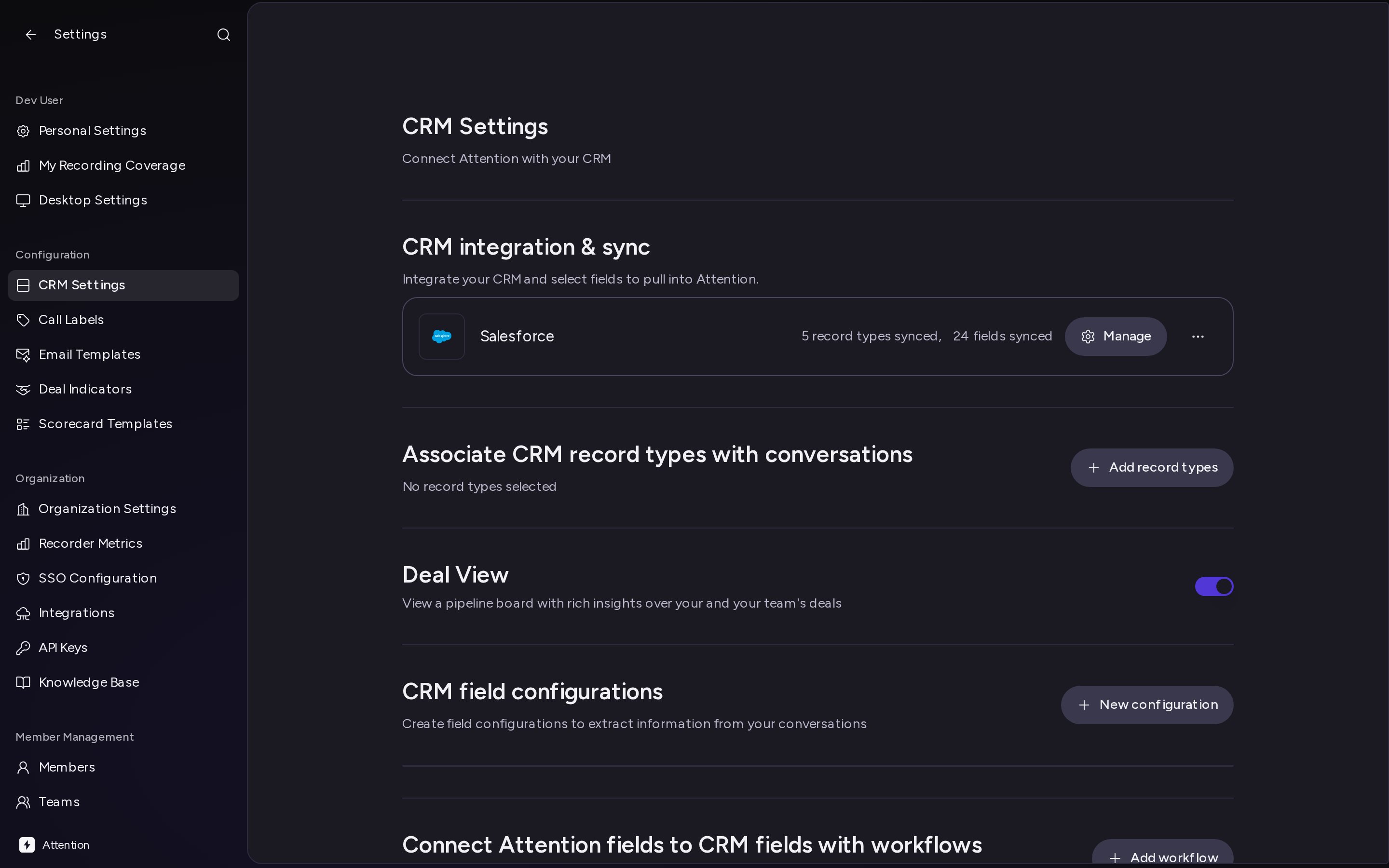Click the Organization Settings building icon
The width and height of the screenshot is (1389, 868).
pyautogui.click(x=23, y=509)
